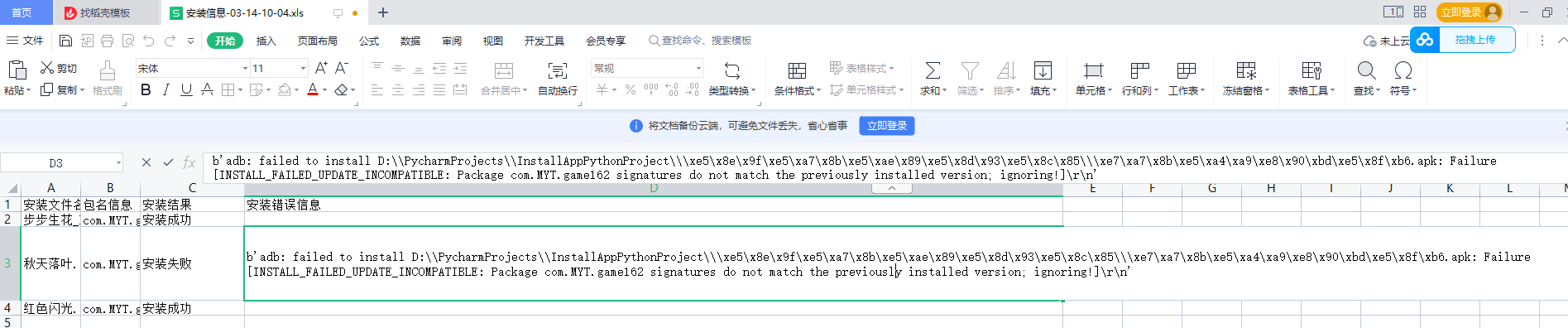Click the Increase Indent icon
This screenshot has width=1568, height=328.
tap(460, 68)
